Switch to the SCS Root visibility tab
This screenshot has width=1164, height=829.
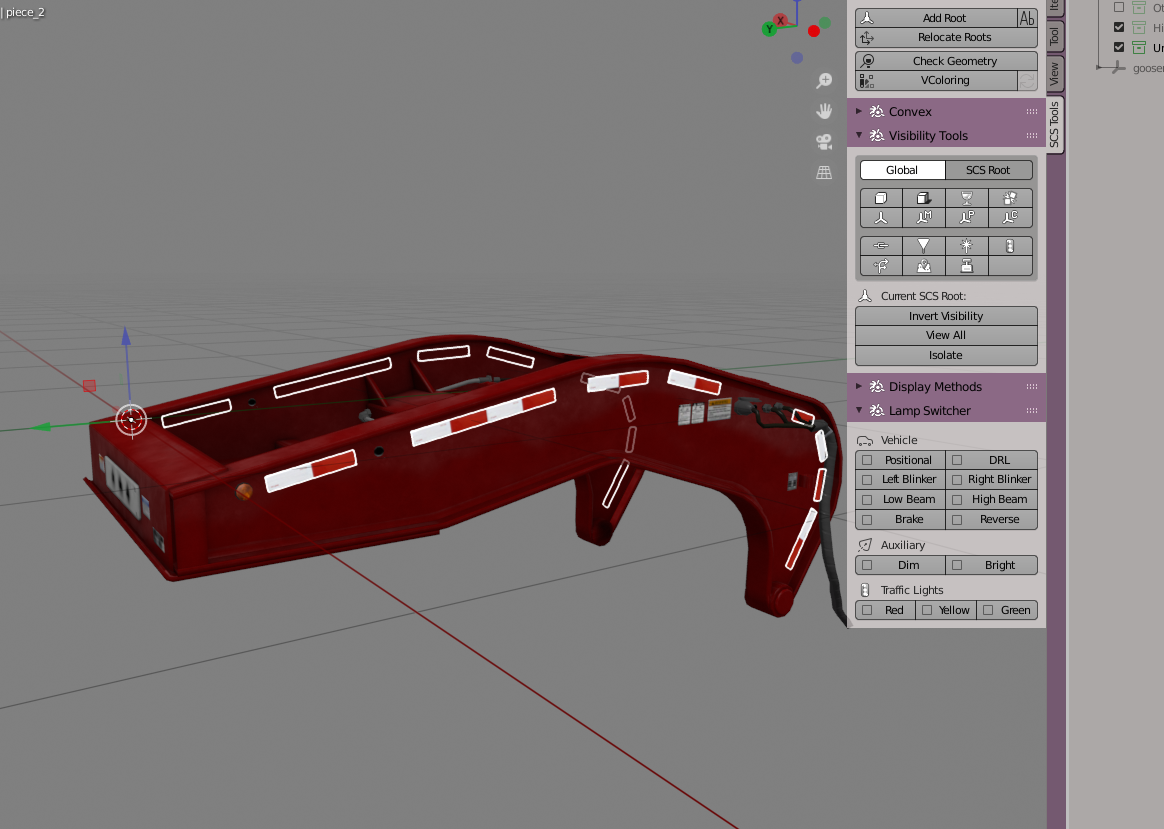coord(989,169)
